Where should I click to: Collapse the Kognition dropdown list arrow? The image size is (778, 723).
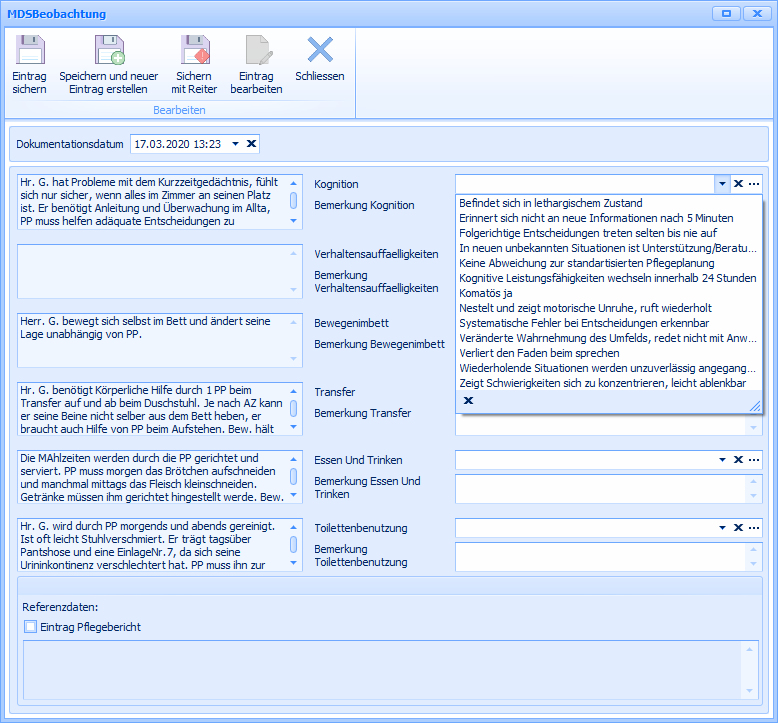click(721, 184)
